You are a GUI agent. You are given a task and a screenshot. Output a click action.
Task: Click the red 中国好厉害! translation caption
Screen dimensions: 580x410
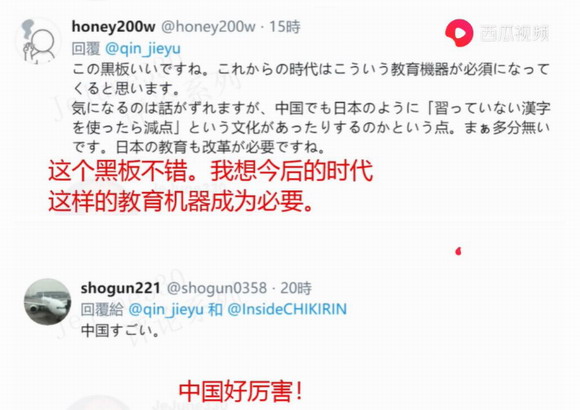[x=241, y=391]
